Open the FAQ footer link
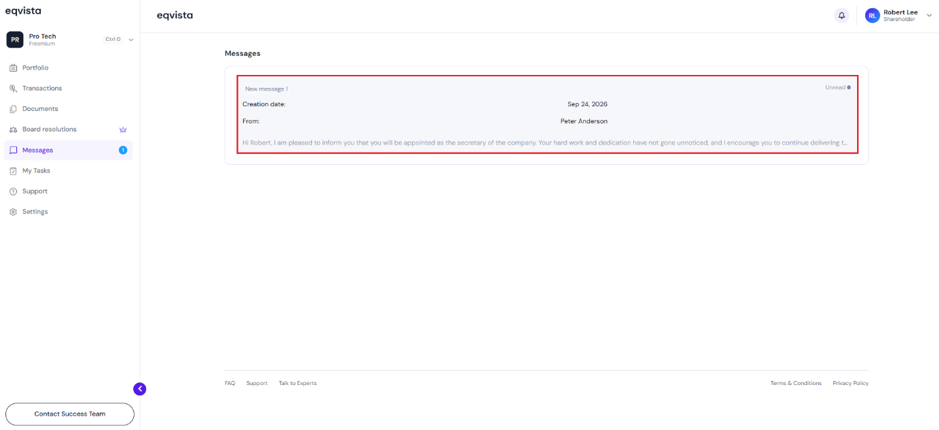Screen dimensions: 939x430 pos(230,383)
